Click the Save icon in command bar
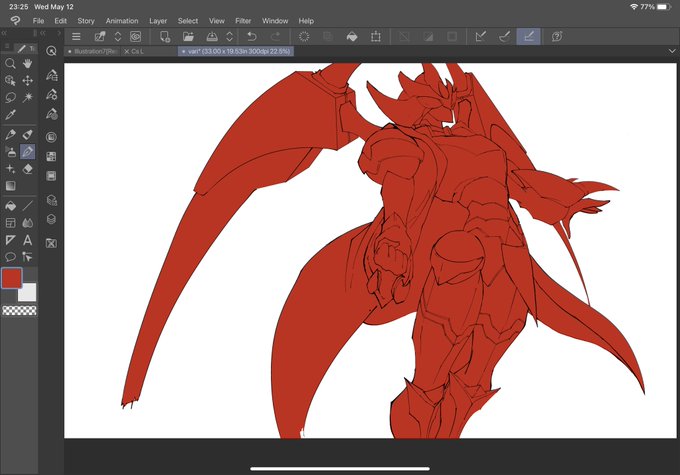 212,36
